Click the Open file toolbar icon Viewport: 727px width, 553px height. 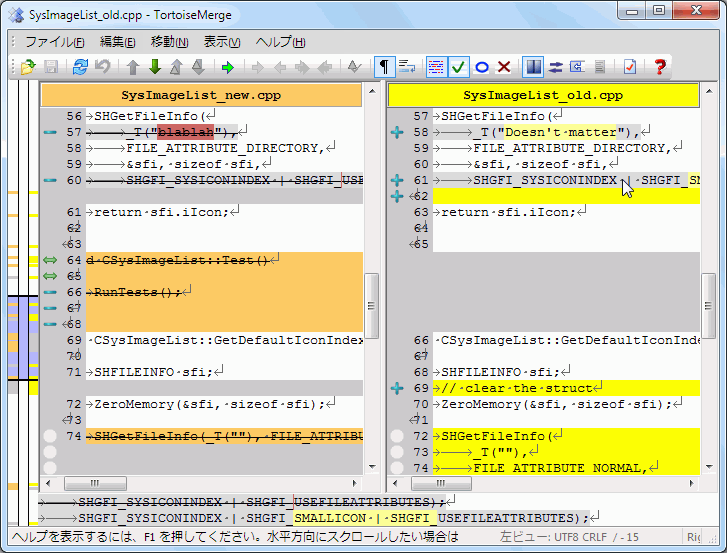(28, 67)
